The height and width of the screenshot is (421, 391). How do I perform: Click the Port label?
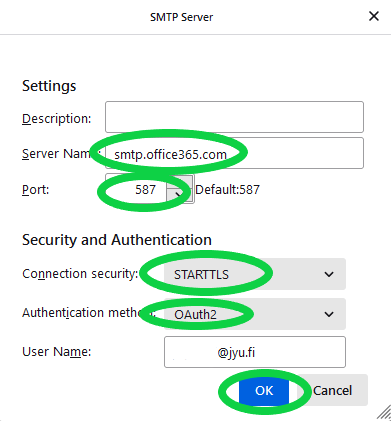click(x=36, y=190)
